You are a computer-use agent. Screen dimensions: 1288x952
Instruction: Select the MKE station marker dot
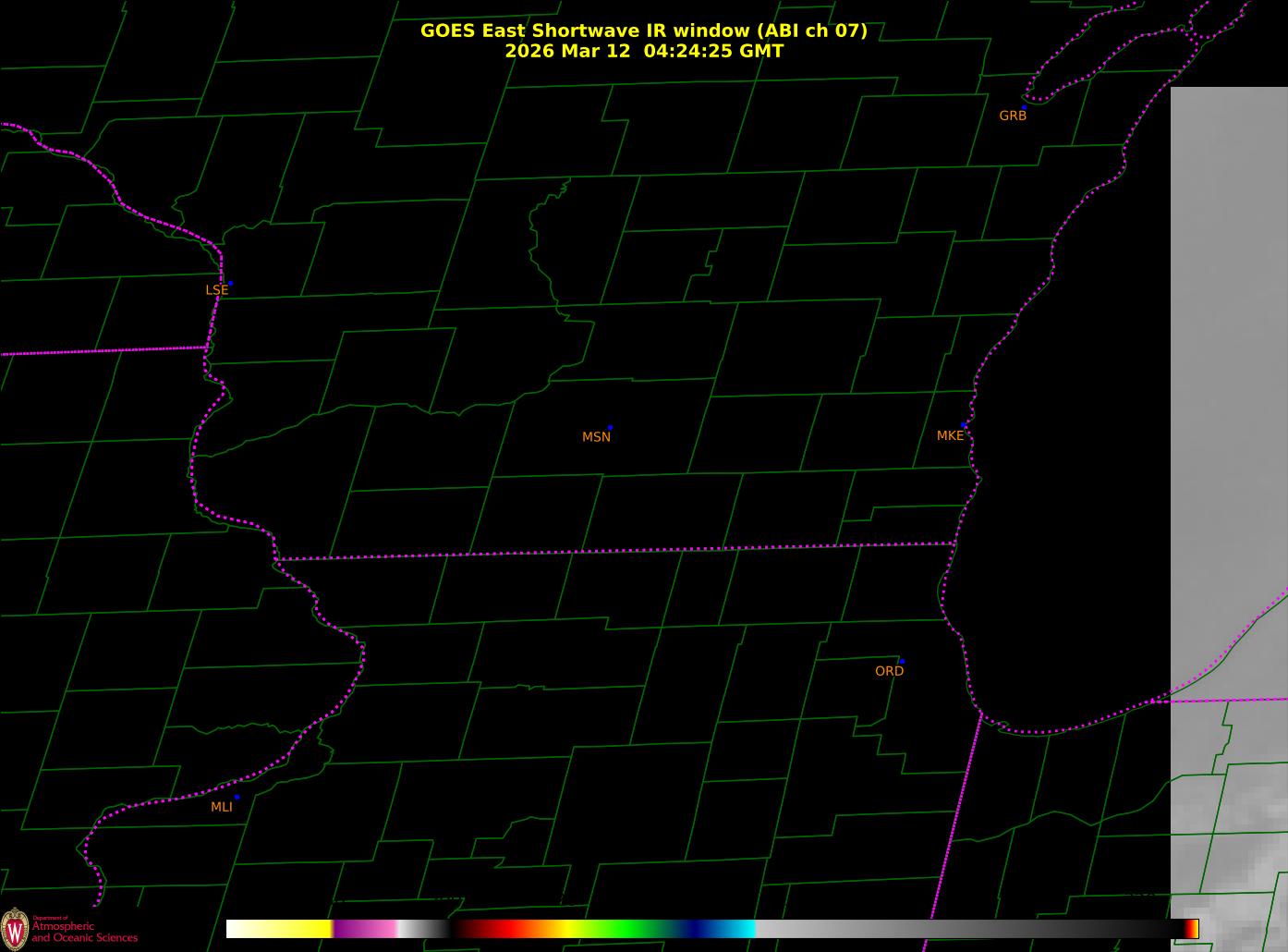point(965,425)
